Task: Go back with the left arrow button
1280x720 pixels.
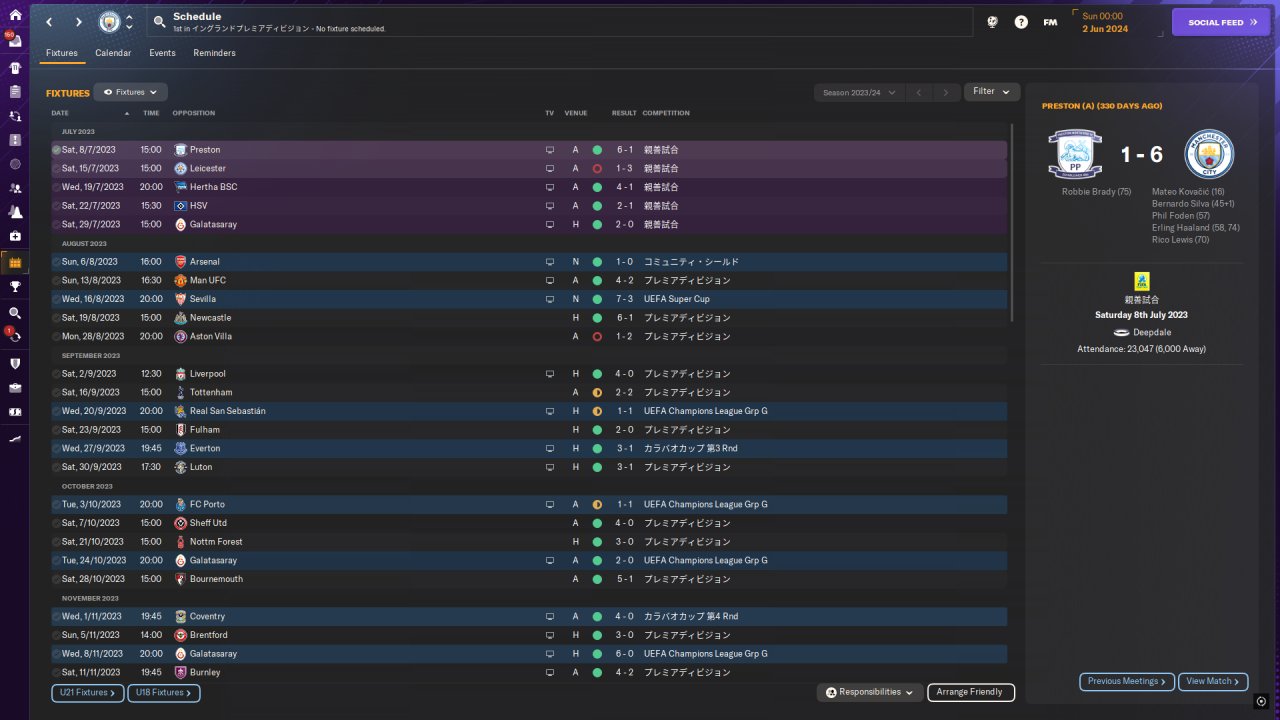Action: [48, 22]
